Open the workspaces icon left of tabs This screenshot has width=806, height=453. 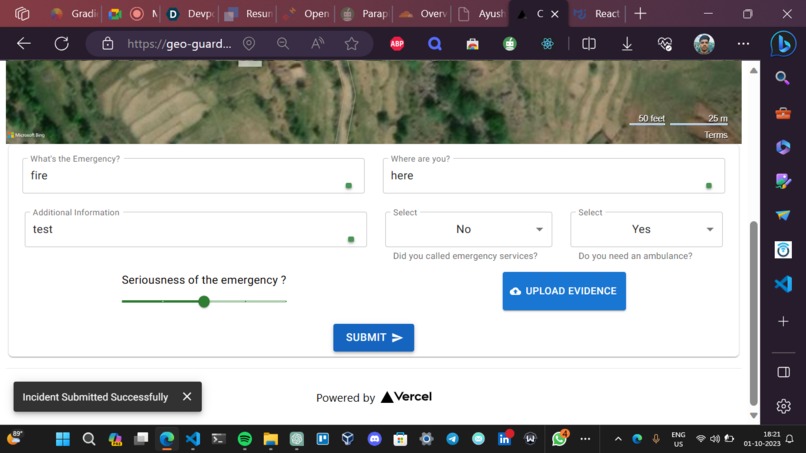[22, 14]
